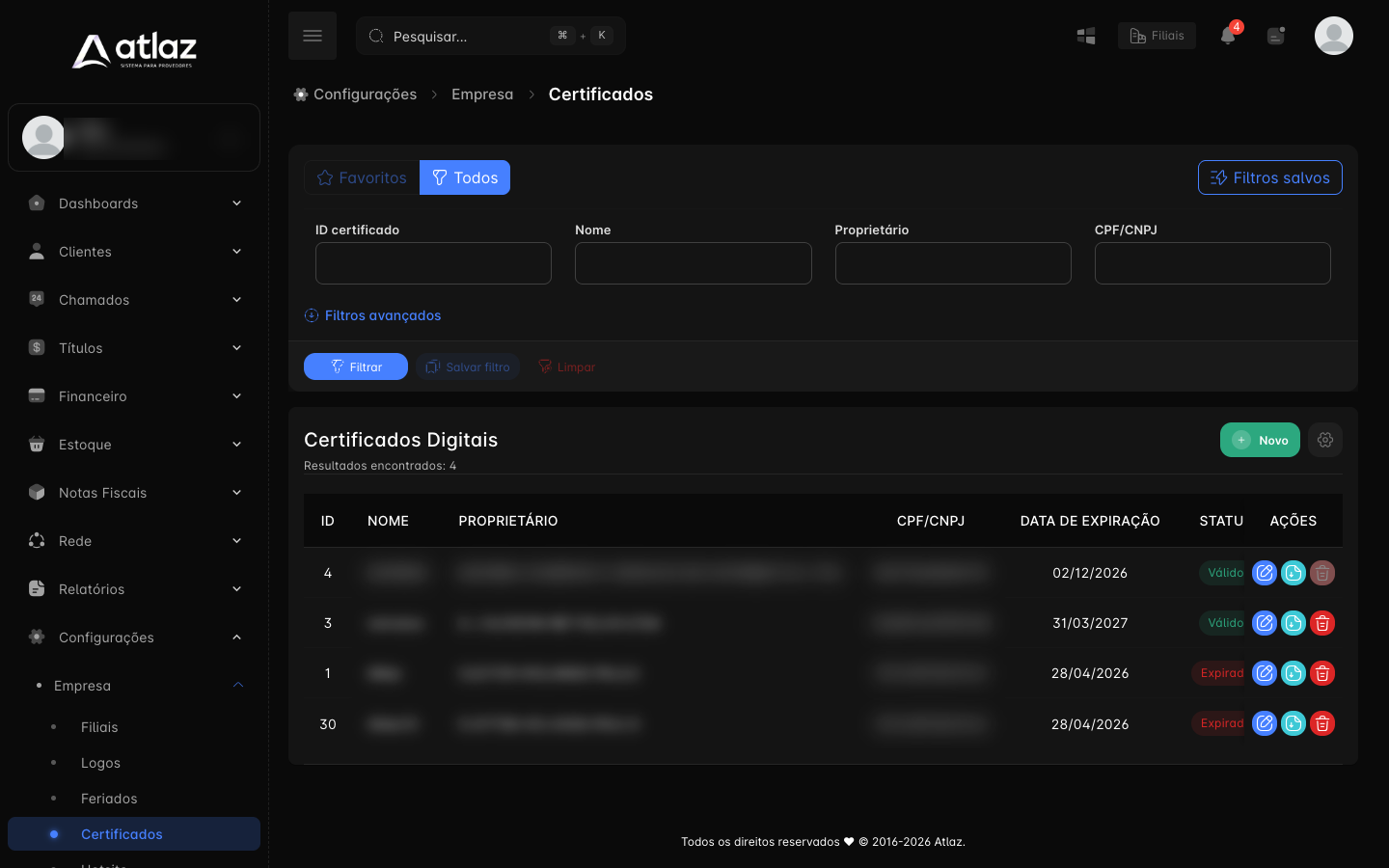Open the notifications bell
This screenshot has width=1389, height=868.
1228,36
